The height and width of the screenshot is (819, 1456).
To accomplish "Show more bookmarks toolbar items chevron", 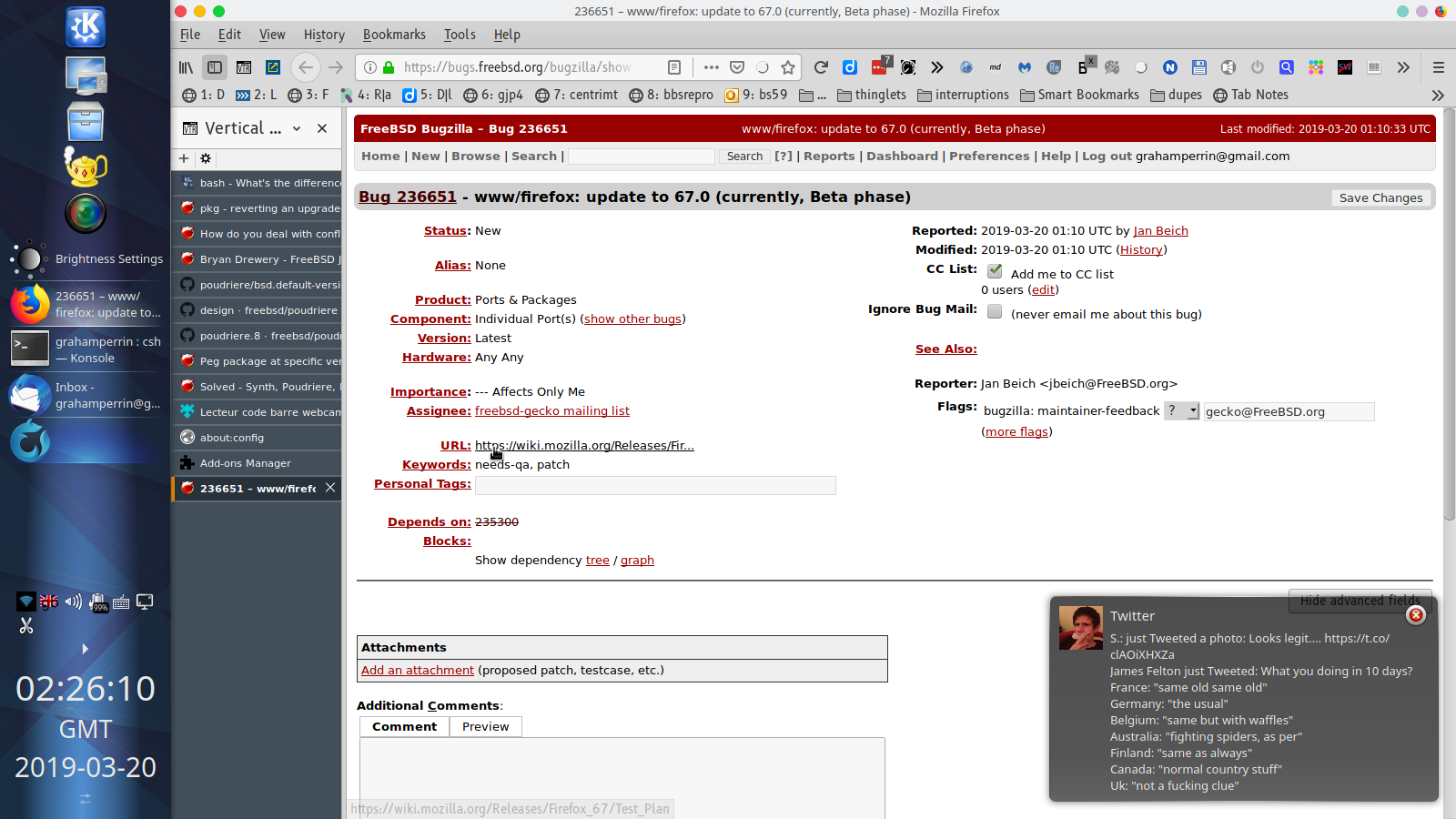I will point(1438,95).
